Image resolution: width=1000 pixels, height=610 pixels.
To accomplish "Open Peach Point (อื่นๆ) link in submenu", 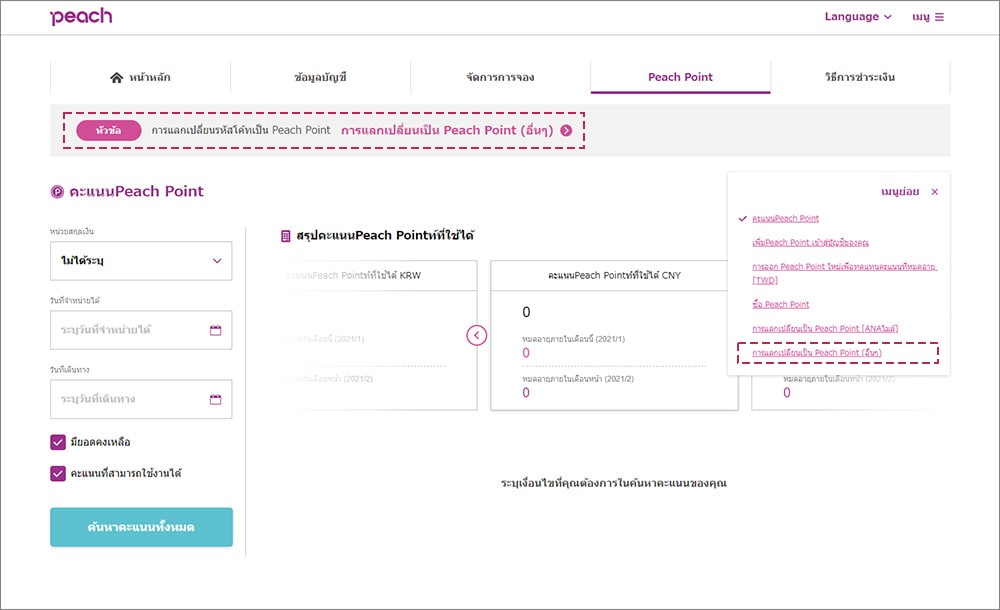I will tap(816, 353).
